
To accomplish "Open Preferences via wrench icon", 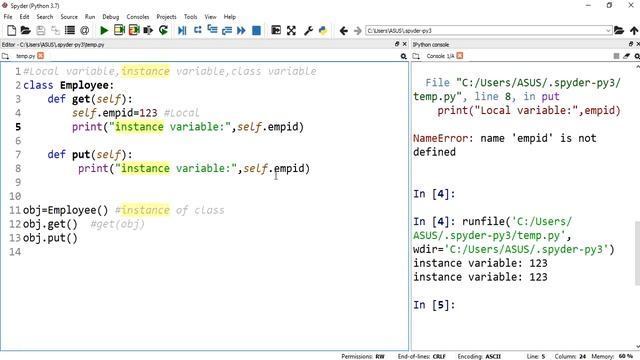I will (309, 30).
